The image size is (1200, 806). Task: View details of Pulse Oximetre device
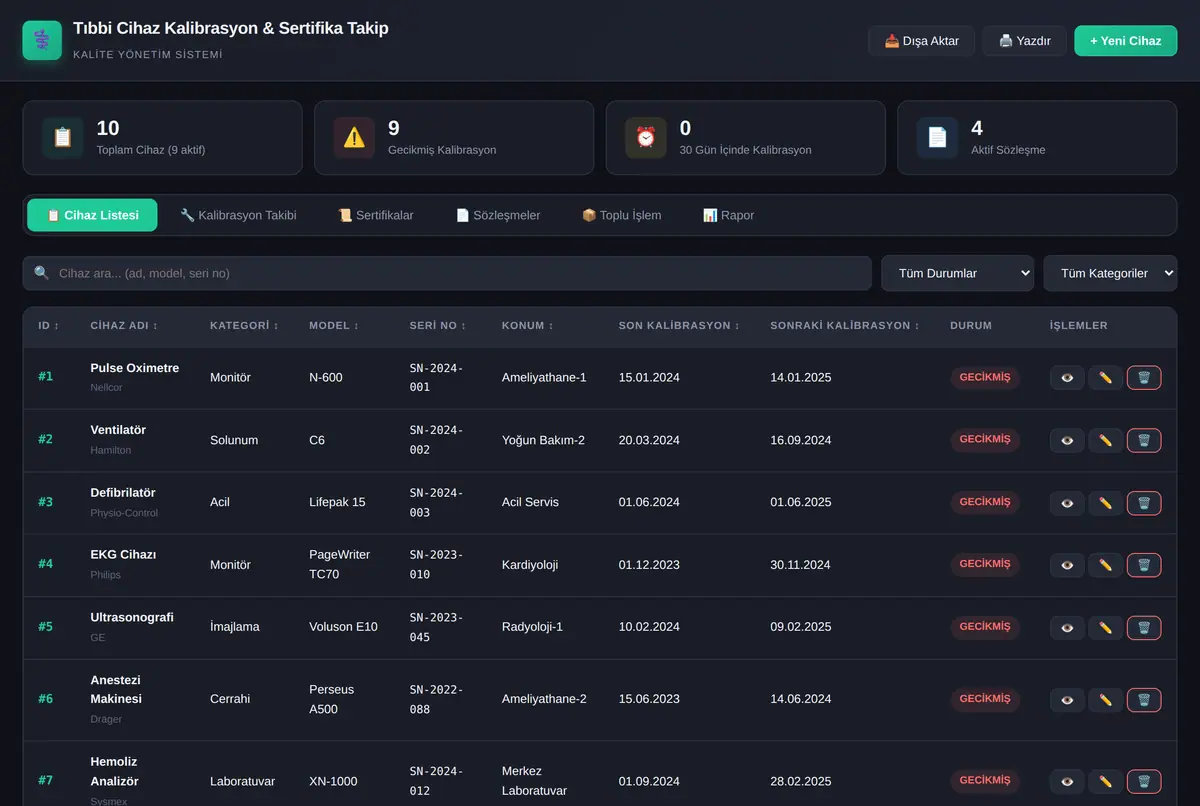coord(1067,378)
